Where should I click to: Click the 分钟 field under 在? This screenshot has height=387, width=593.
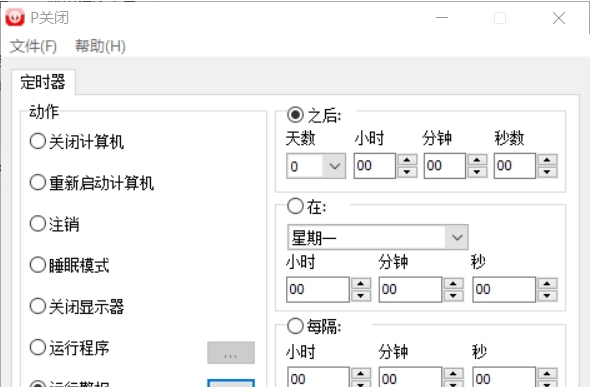[410, 289]
